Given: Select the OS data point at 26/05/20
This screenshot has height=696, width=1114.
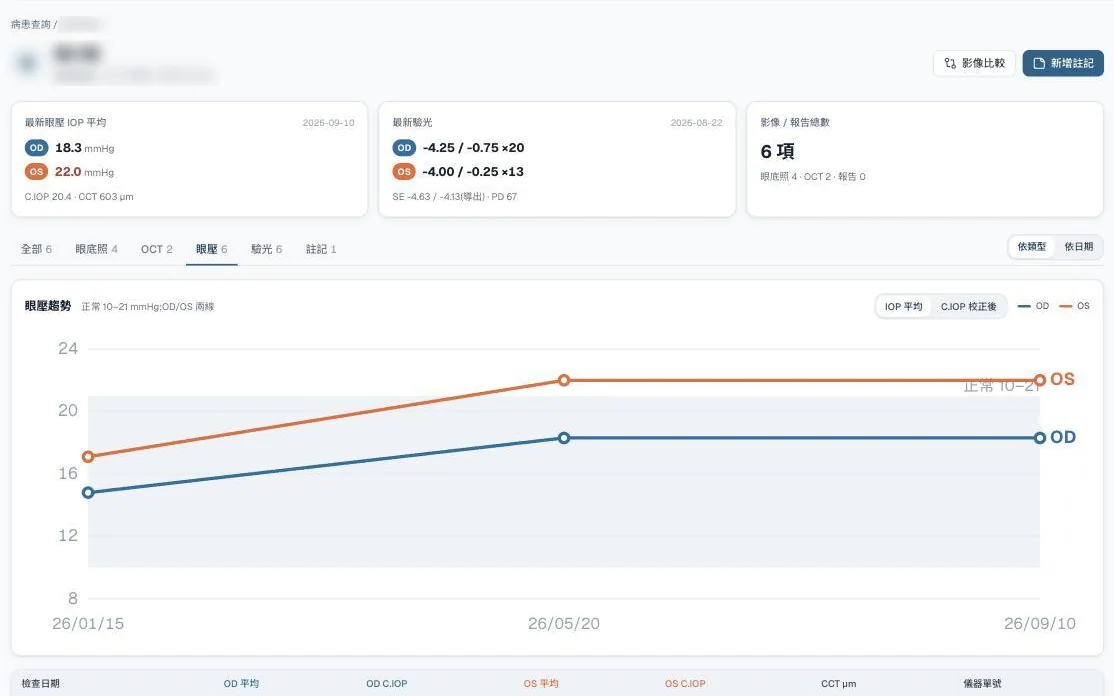Looking at the screenshot, I should point(564,381).
